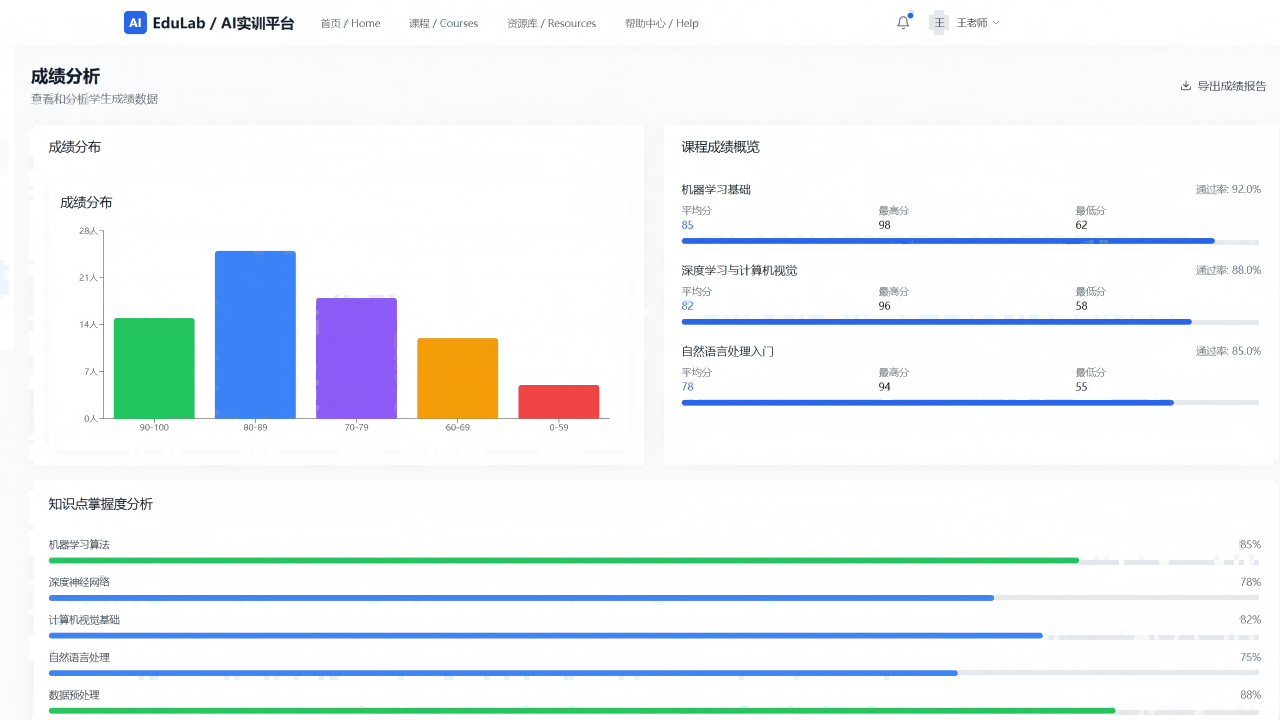
Task: Click 数据预处理 mastery progress bar
Action: (x=655, y=710)
